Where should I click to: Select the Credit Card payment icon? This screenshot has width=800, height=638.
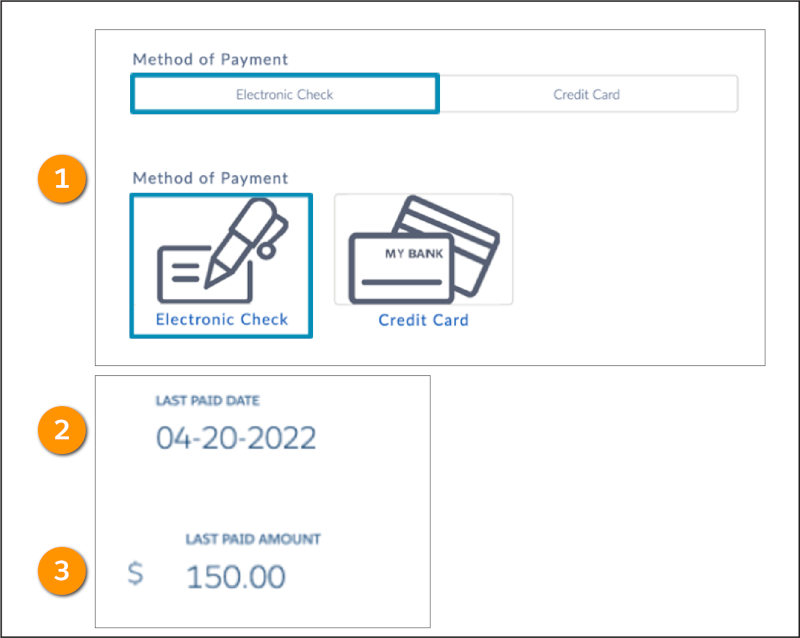423,250
